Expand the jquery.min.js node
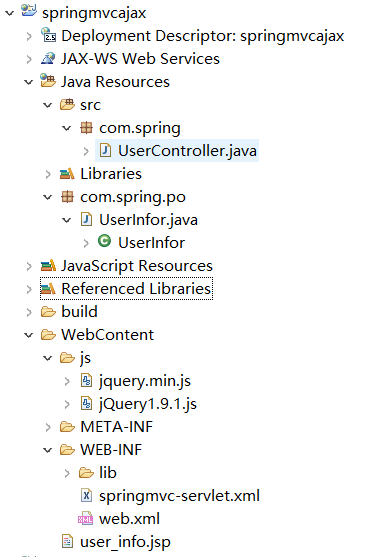Viewport: 379px width, 557px height. pos(67,382)
